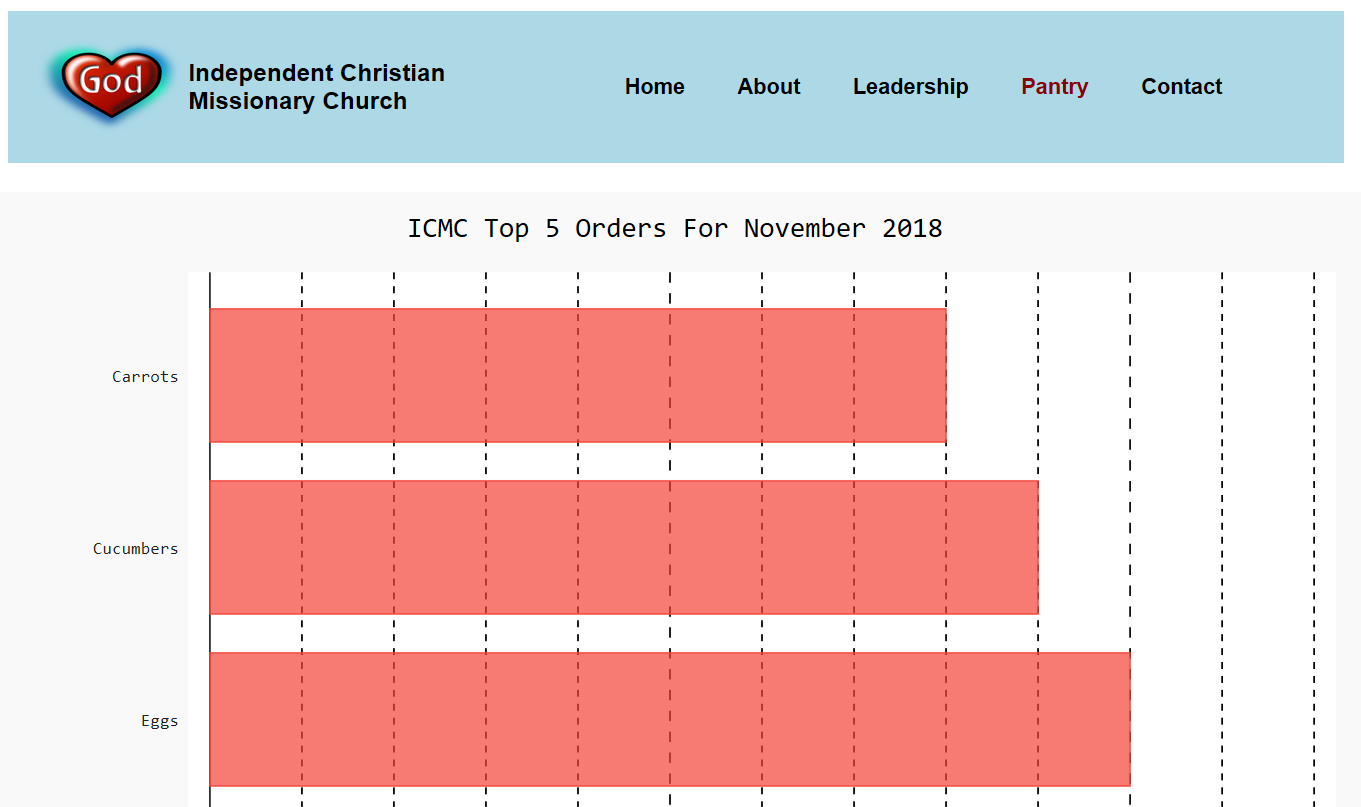Select the Pantry nav item

tap(1054, 87)
